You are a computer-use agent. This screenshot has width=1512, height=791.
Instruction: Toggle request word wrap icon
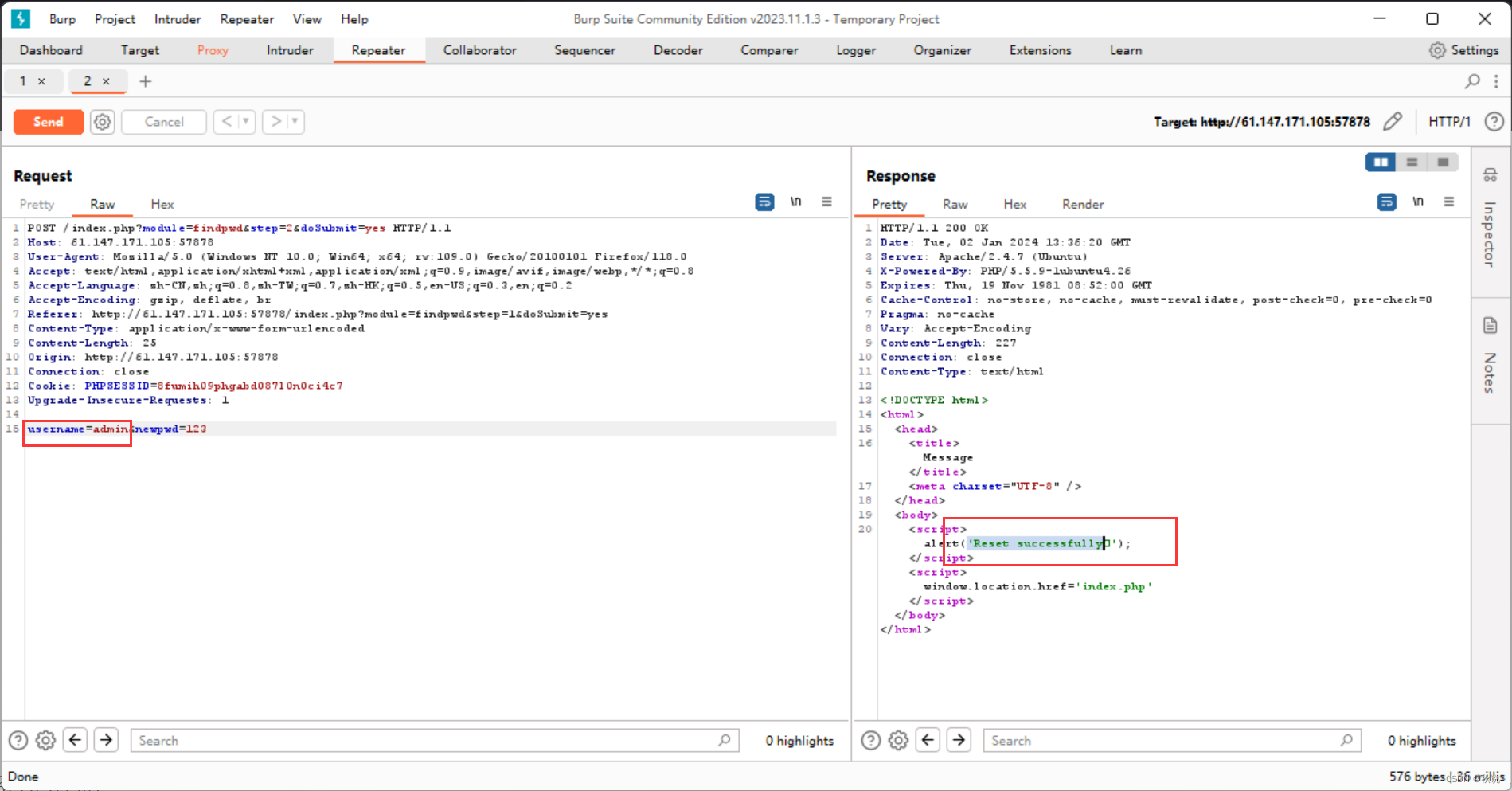pyautogui.click(x=764, y=202)
